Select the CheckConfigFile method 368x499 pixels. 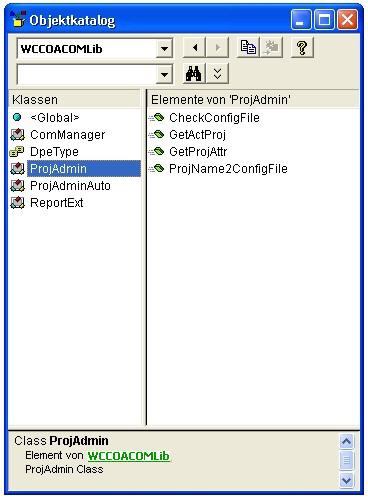pyautogui.click(x=214, y=118)
